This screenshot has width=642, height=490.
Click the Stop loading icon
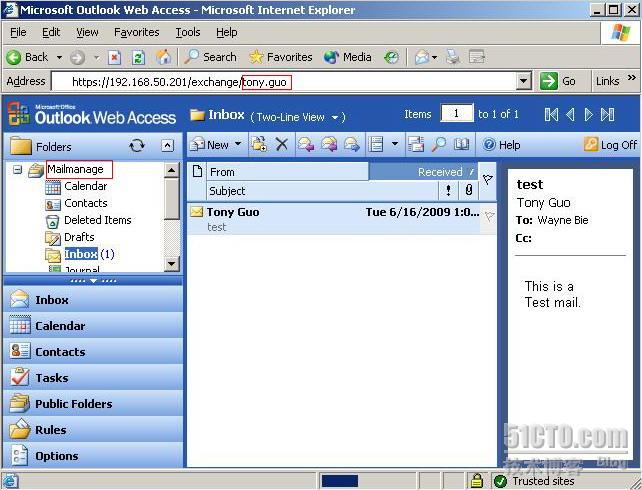114,57
